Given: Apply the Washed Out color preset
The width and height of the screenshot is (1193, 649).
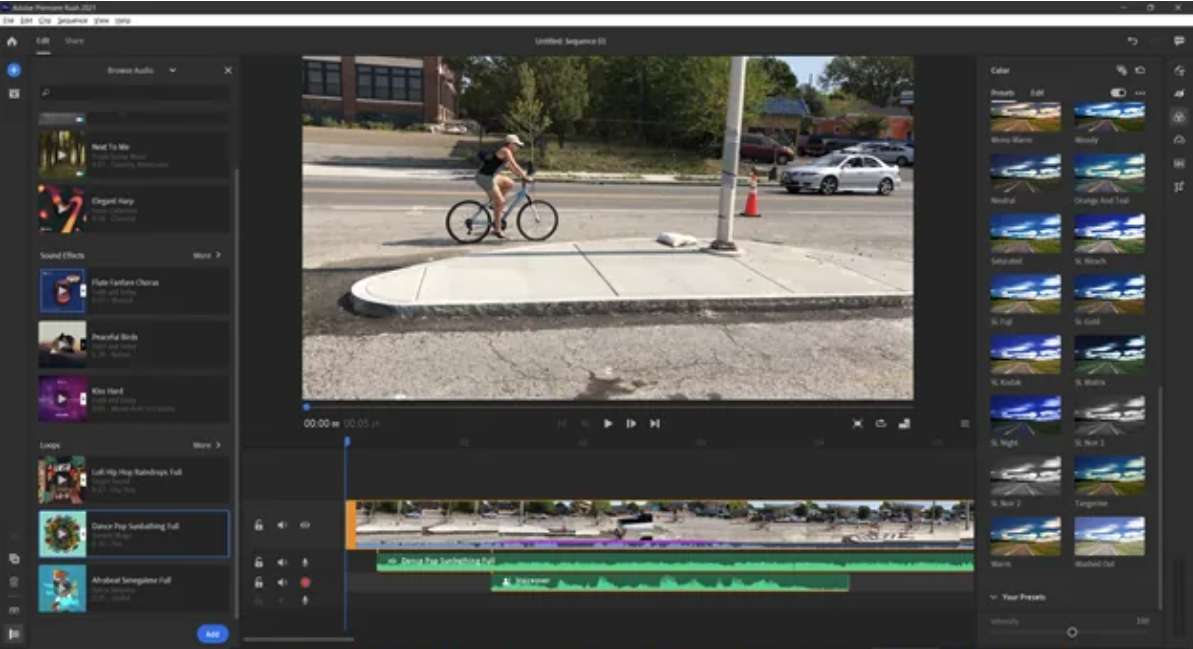Looking at the screenshot, I should point(1109,536).
